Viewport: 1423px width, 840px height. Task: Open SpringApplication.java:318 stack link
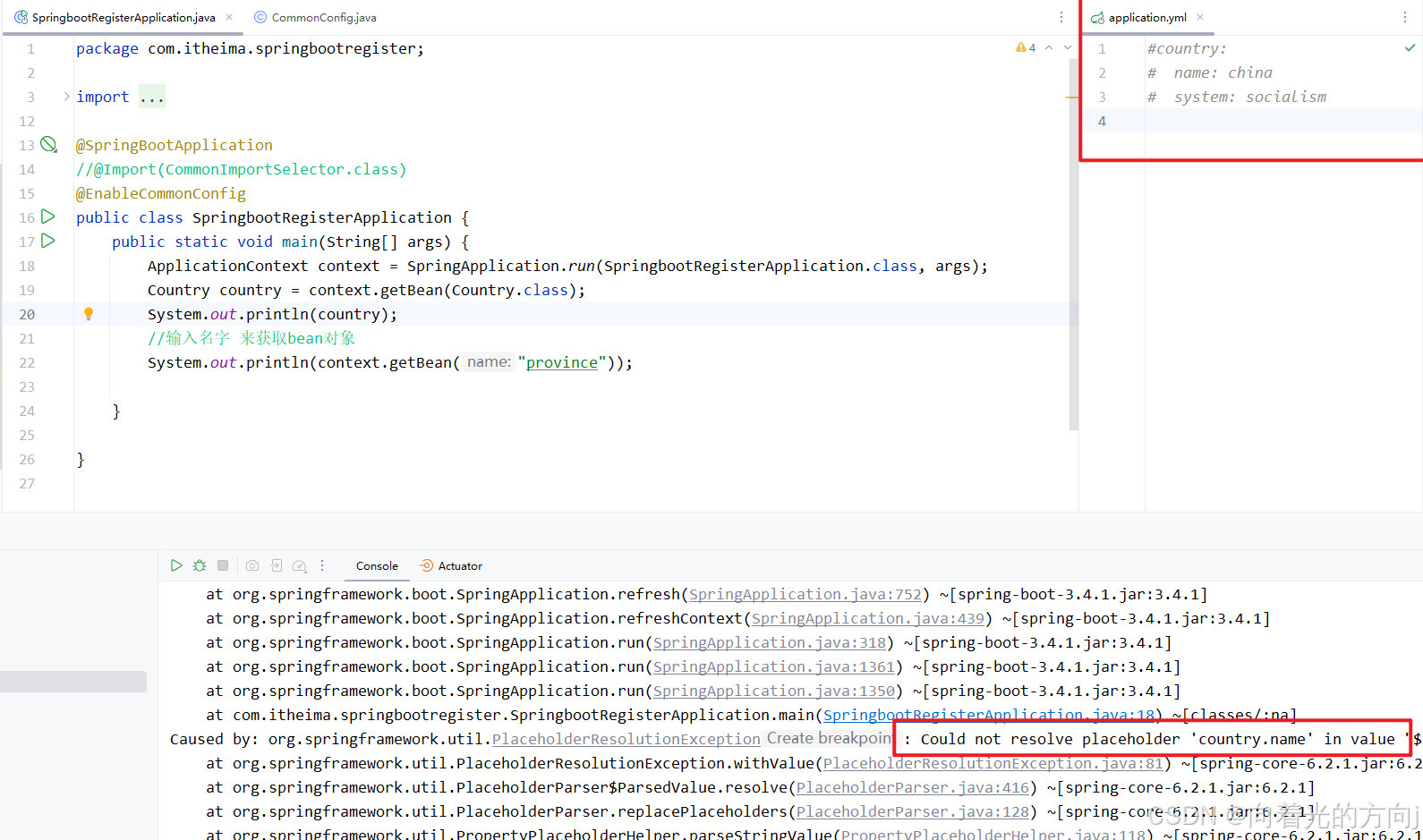point(770,642)
